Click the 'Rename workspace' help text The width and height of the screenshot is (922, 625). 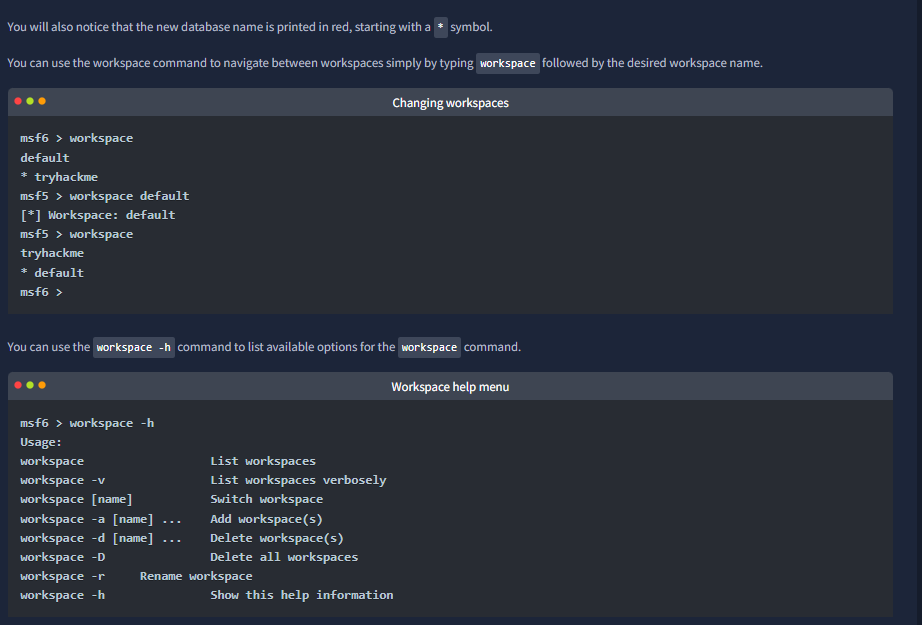(196, 576)
